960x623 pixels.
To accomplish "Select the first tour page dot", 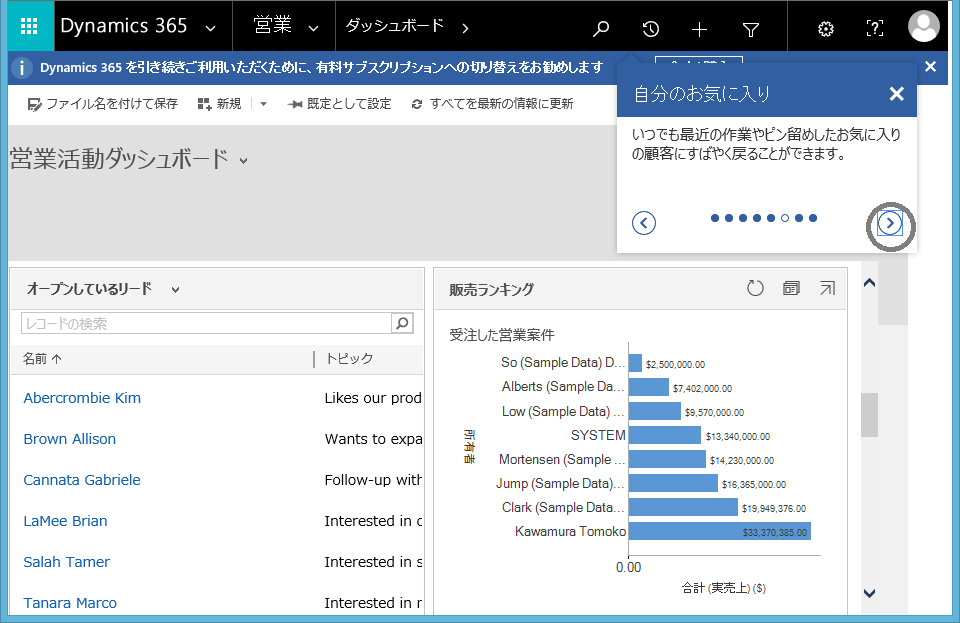I will click(715, 218).
